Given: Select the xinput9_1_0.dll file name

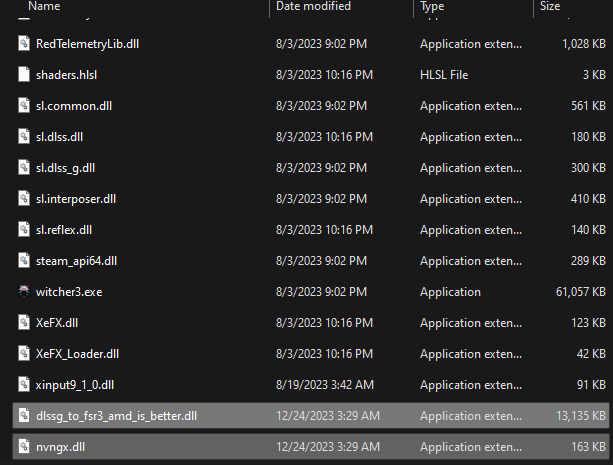Looking at the screenshot, I should coord(75,385).
